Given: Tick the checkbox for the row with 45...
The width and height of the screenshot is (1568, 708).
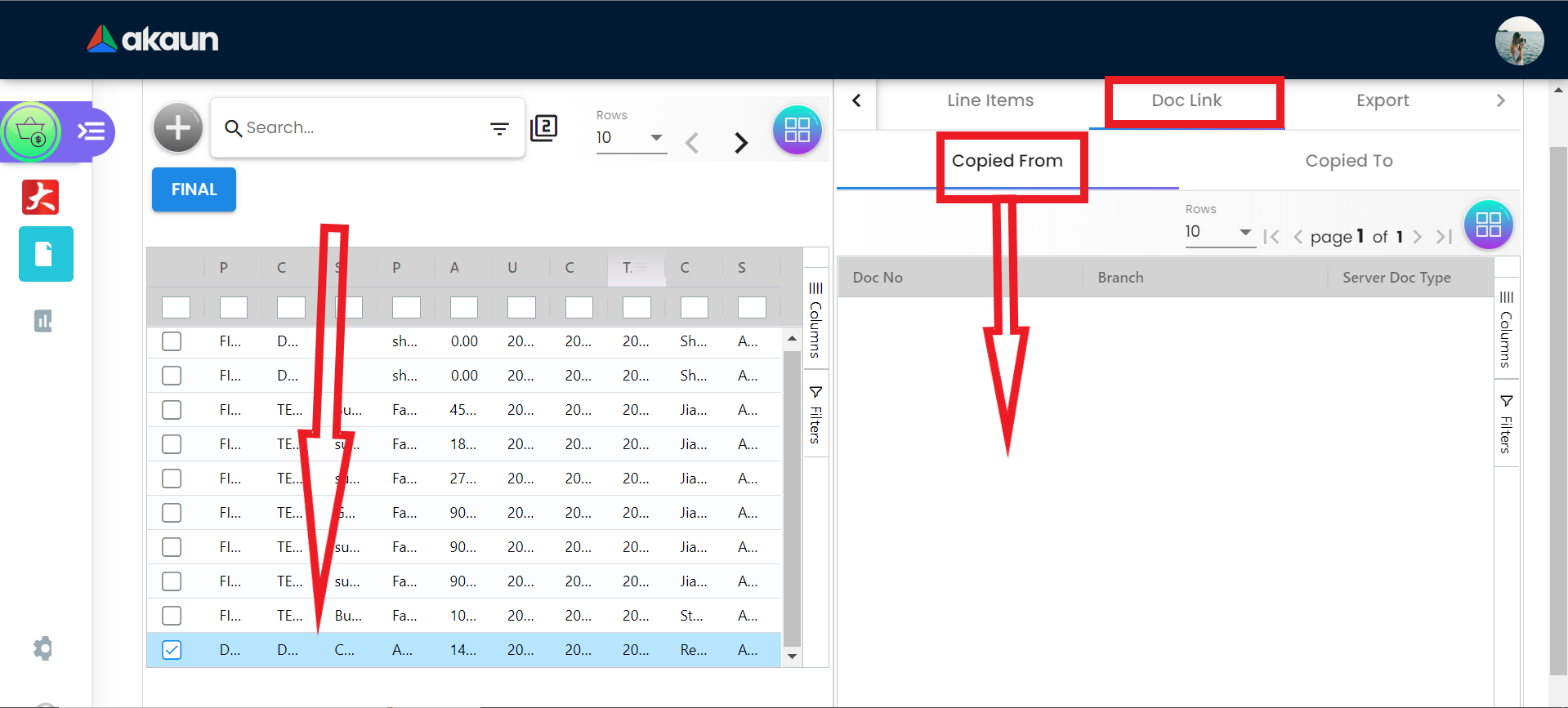Looking at the screenshot, I should tap(172, 410).
